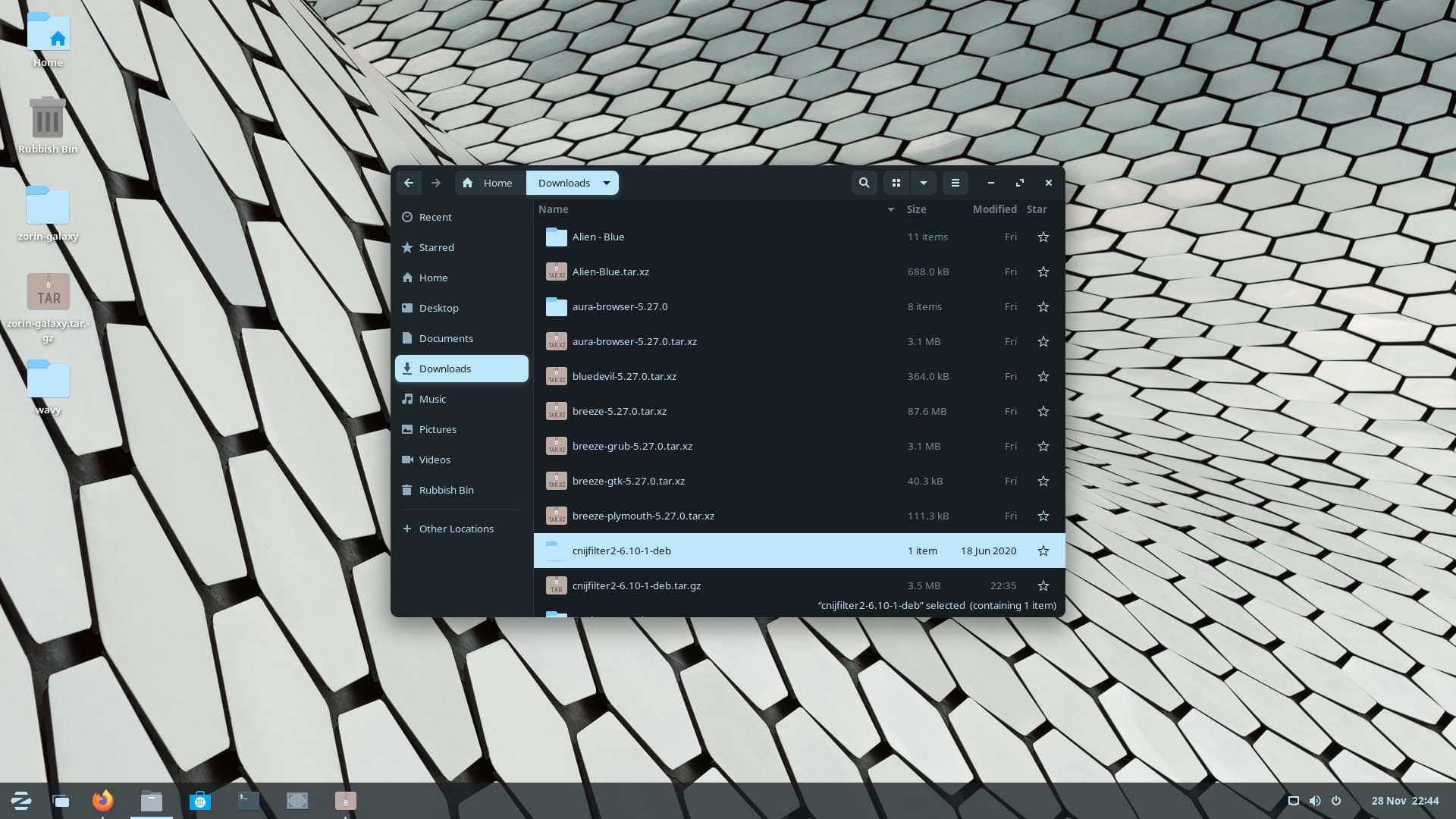Click Other Locations in sidebar
The height and width of the screenshot is (819, 1456).
[x=456, y=529]
